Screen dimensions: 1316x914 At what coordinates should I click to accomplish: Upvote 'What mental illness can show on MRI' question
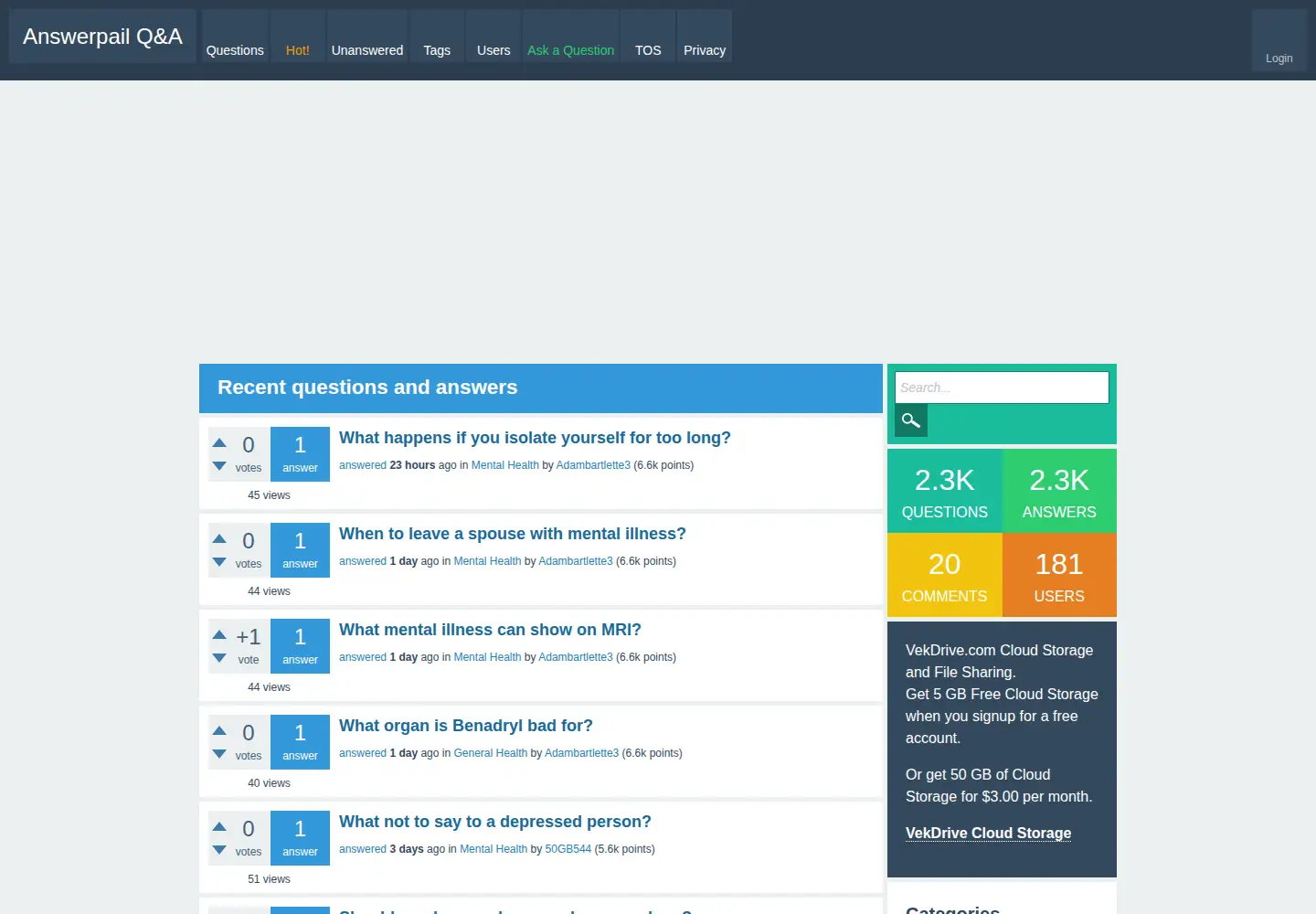coord(219,634)
